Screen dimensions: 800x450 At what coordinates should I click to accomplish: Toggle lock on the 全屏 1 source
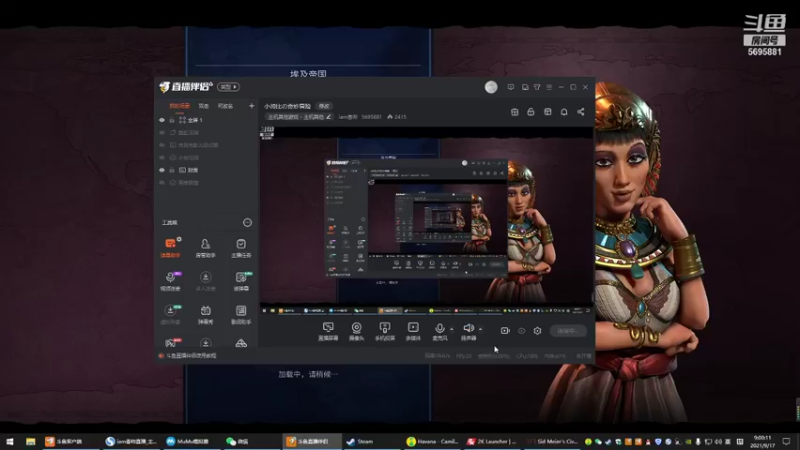[172, 120]
